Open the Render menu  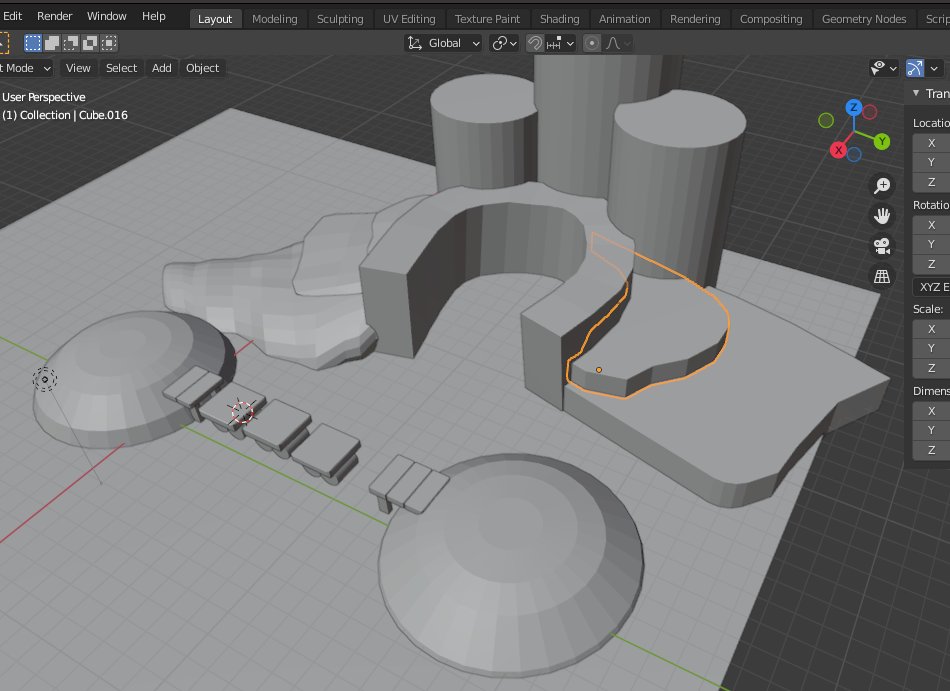pyautogui.click(x=55, y=16)
